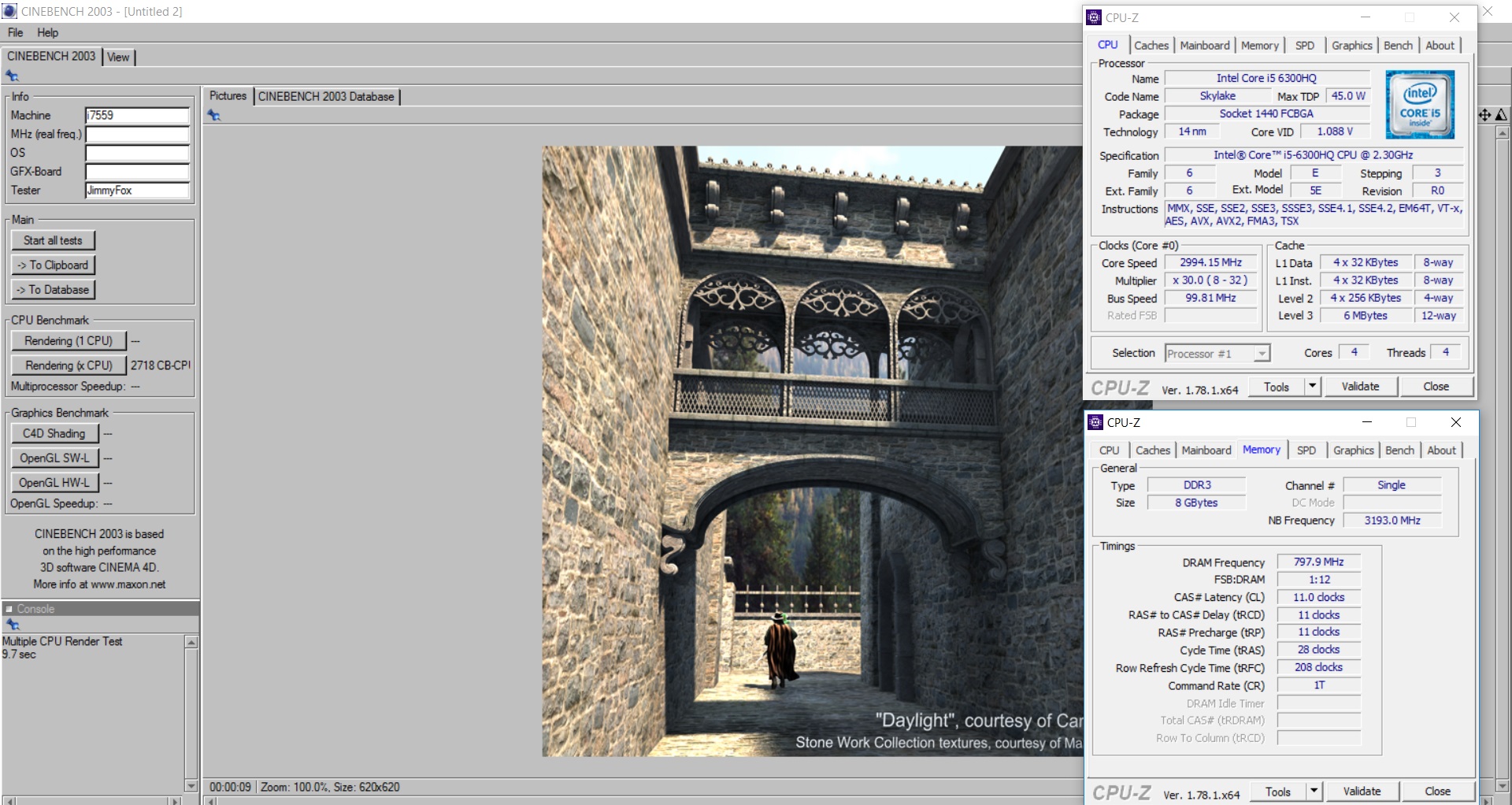Open the Bench tab in the bottom CPU-Z window
Image resolution: width=1512 pixels, height=805 pixels.
[x=1399, y=451]
